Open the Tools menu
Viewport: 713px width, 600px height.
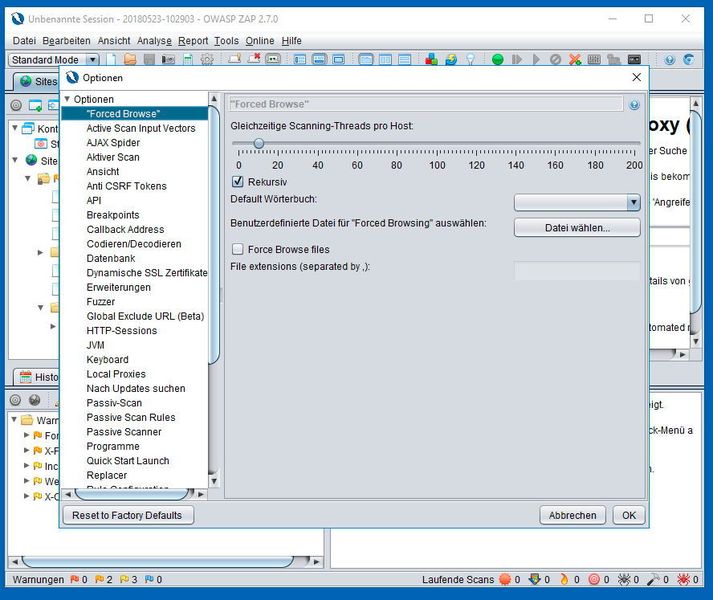coord(226,41)
